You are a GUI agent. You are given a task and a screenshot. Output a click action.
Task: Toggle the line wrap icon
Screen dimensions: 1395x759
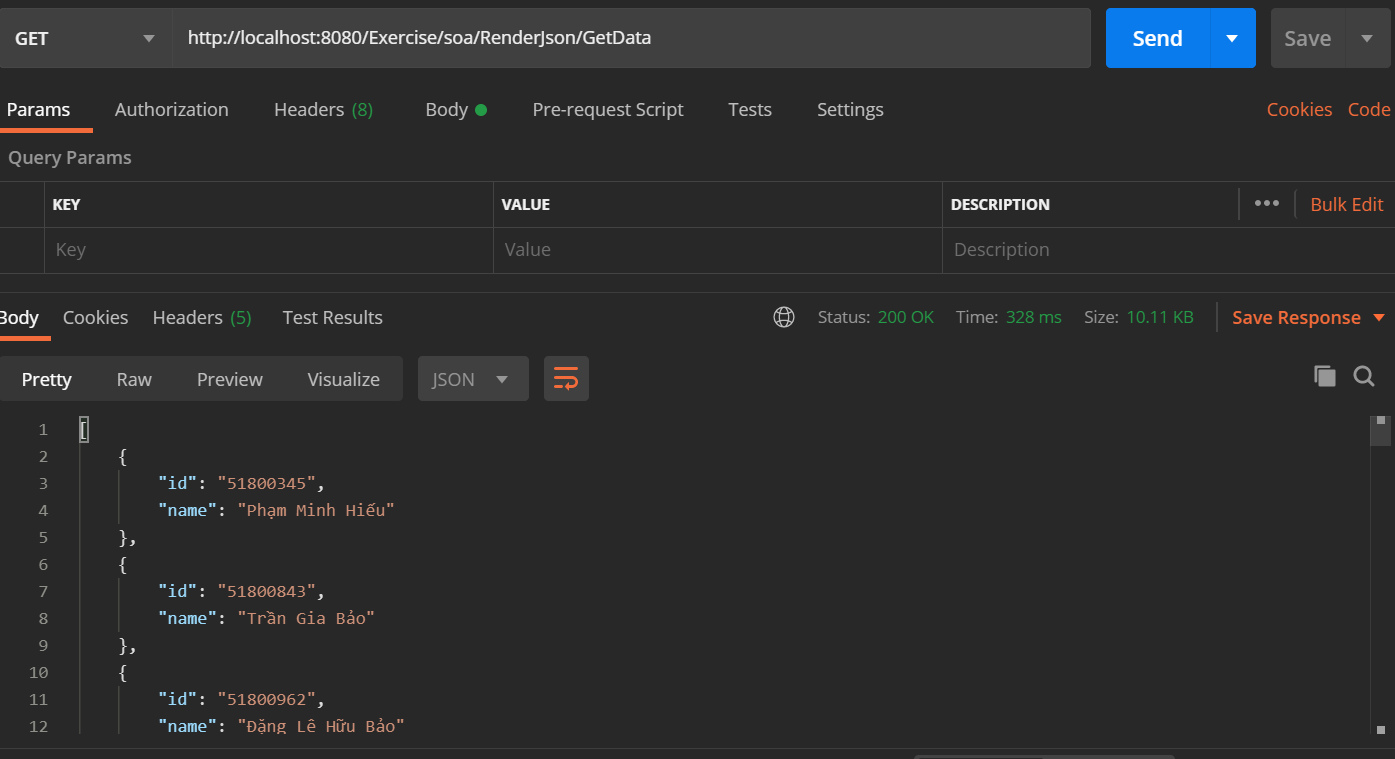coord(566,379)
